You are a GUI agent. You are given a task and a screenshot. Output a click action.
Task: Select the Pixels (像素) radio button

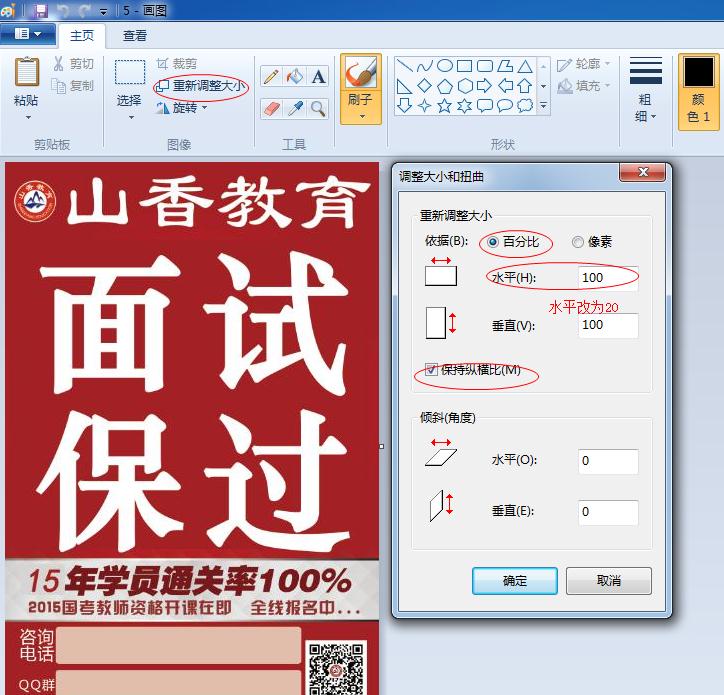click(x=578, y=242)
